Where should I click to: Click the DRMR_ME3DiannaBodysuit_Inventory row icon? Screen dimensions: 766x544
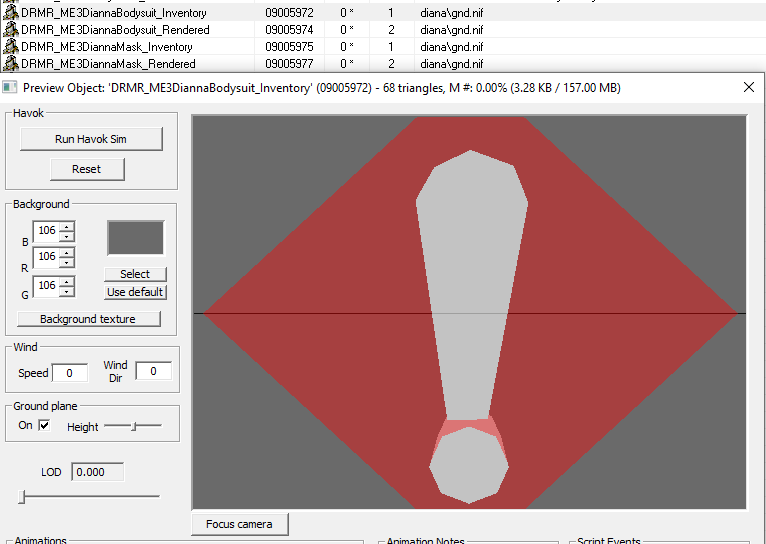[x=11, y=12]
